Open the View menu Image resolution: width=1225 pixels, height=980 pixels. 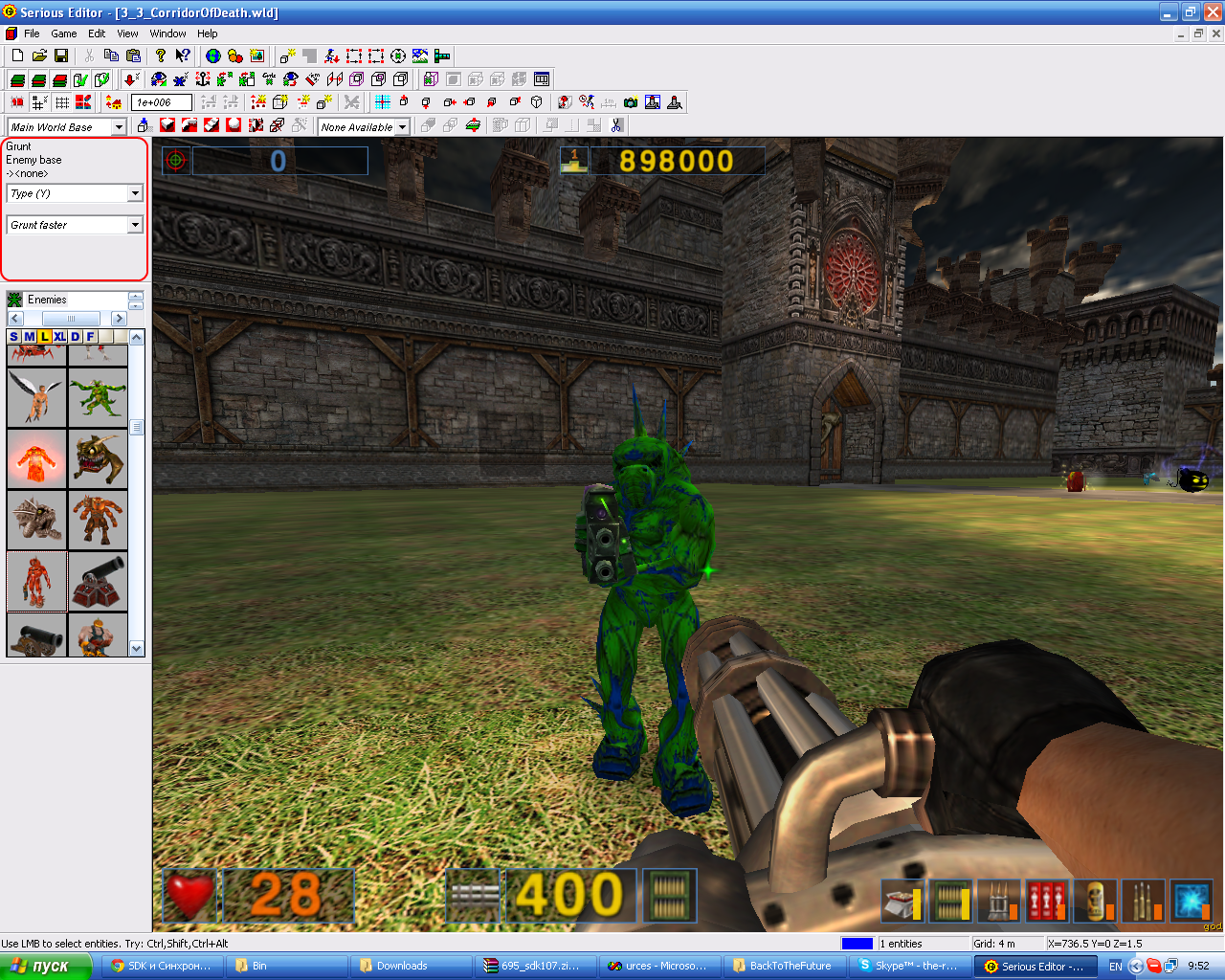pyautogui.click(x=127, y=33)
